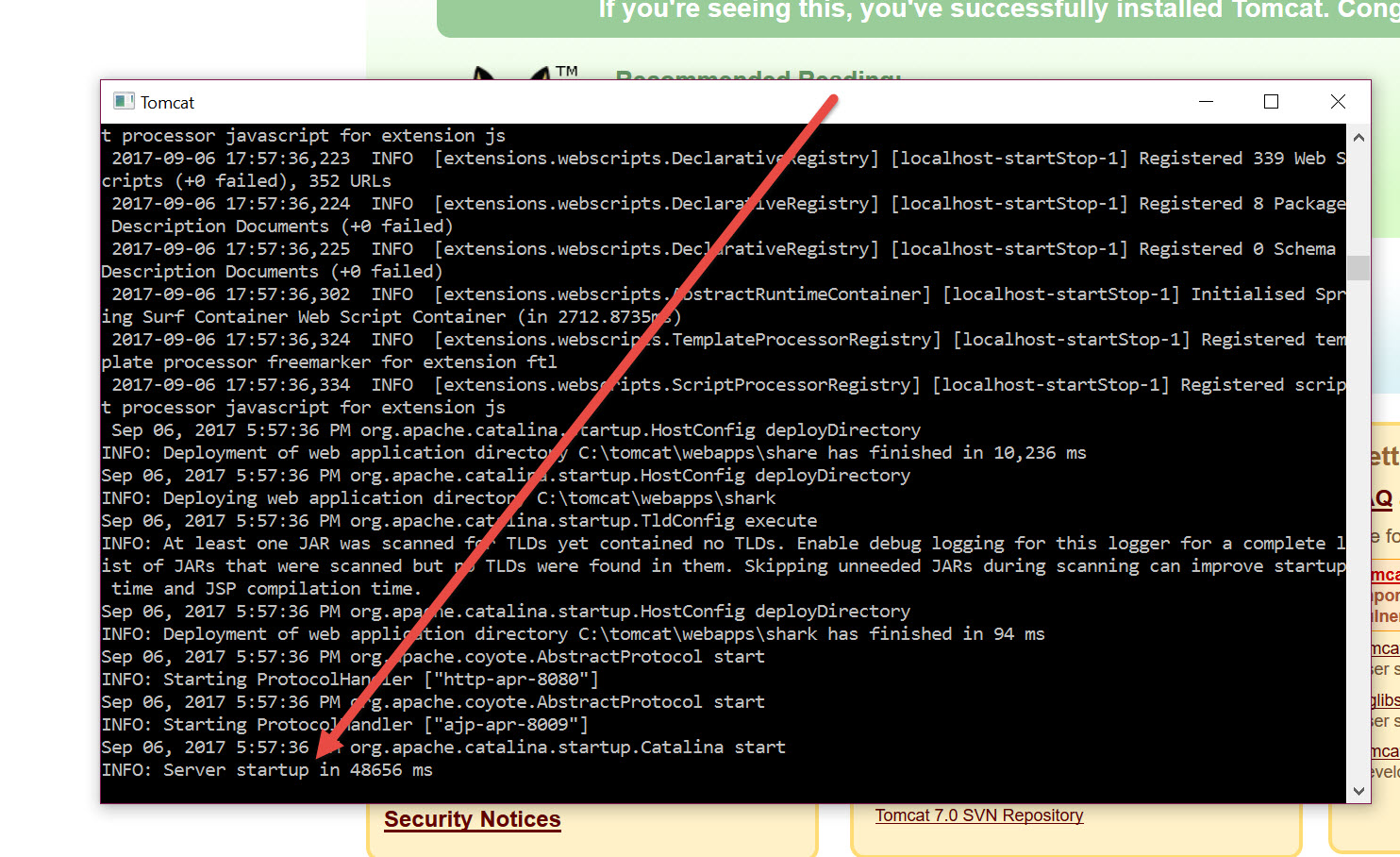Click the Tomcat console window icon
Screen dimensions: 1400x857
pos(124,102)
